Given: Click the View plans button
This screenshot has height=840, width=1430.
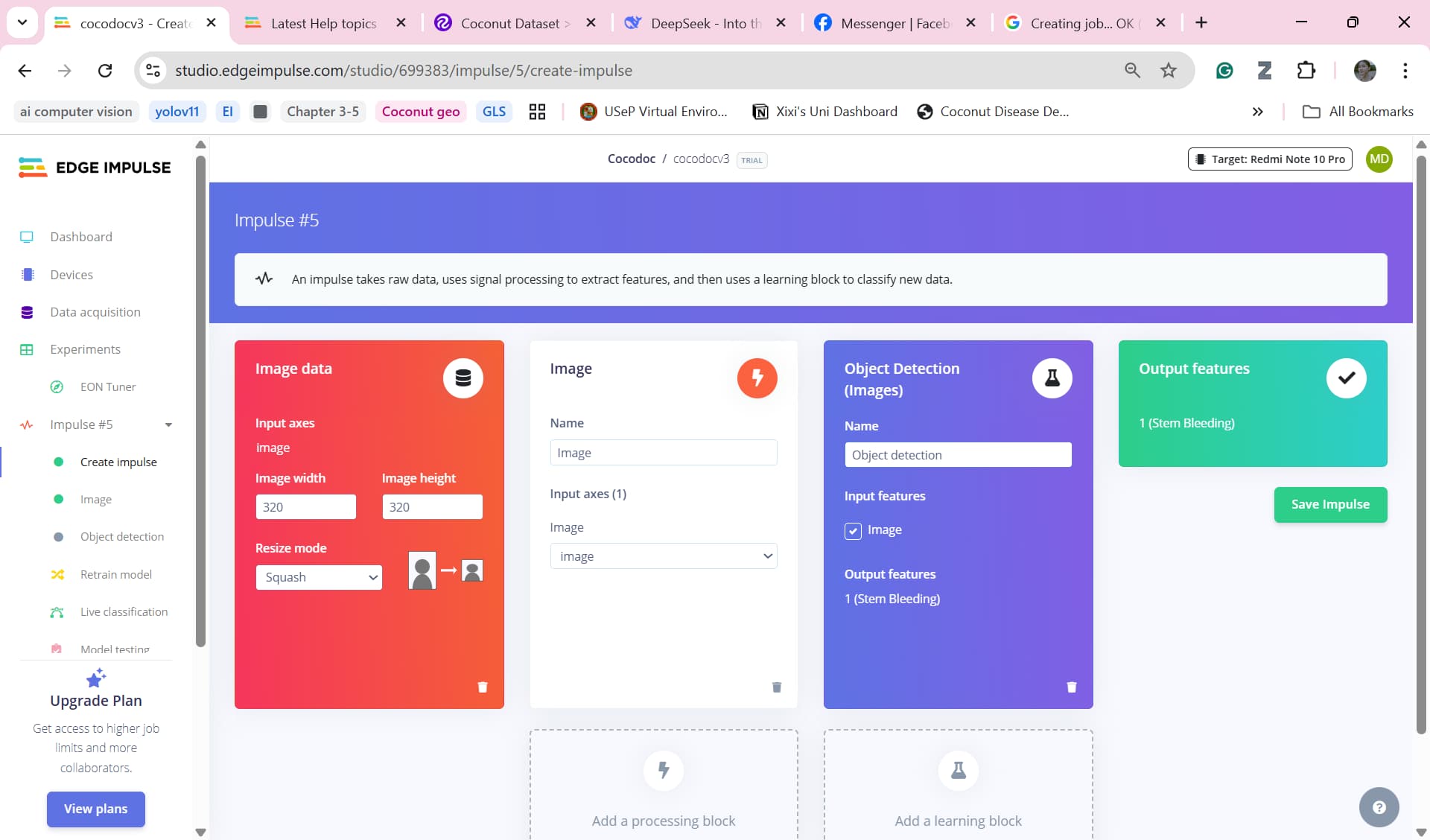Looking at the screenshot, I should 95,809.
